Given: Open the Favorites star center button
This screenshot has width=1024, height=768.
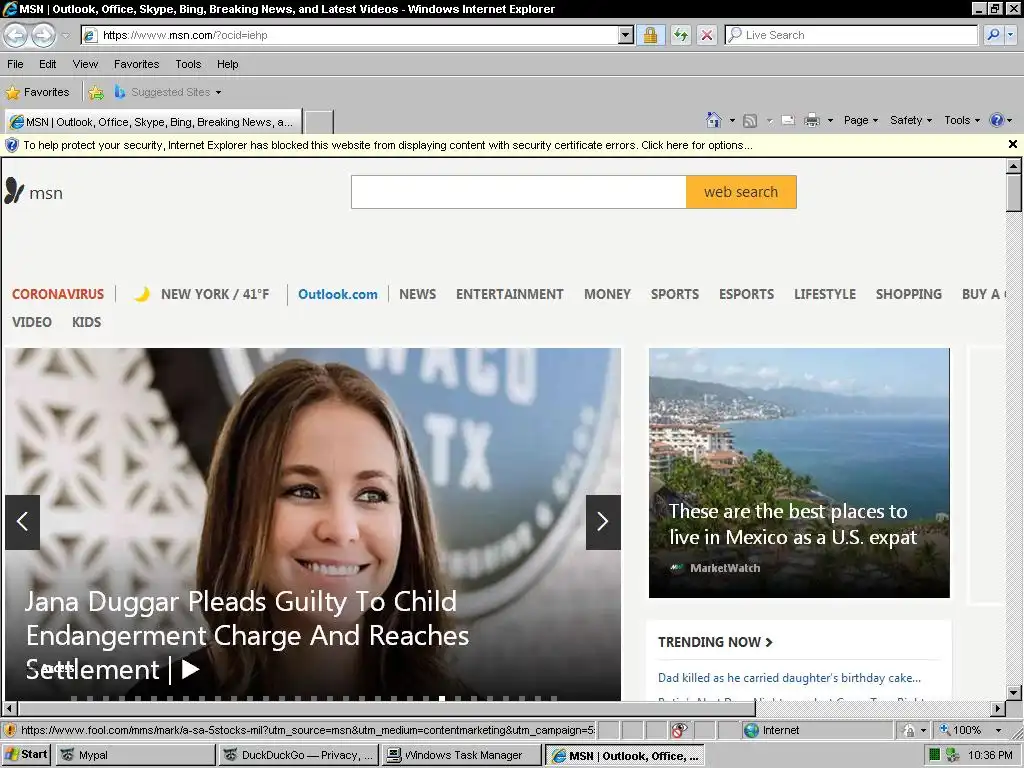Looking at the screenshot, I should point(37,92).
